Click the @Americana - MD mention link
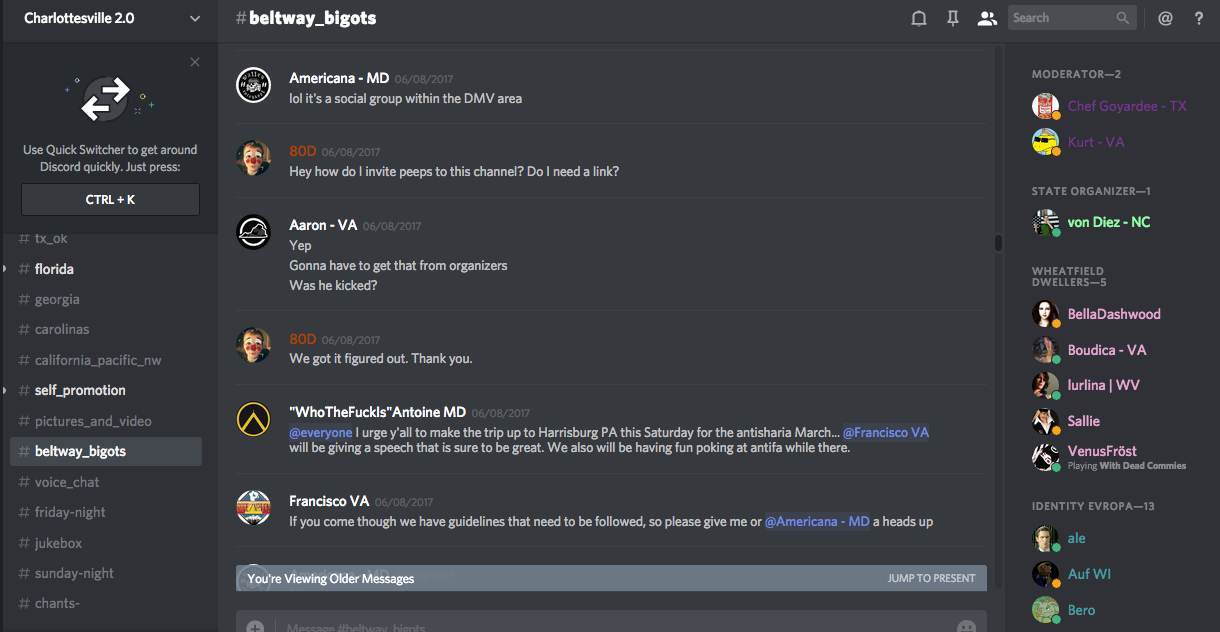The image size is (1220, 632). click(817, 521)
